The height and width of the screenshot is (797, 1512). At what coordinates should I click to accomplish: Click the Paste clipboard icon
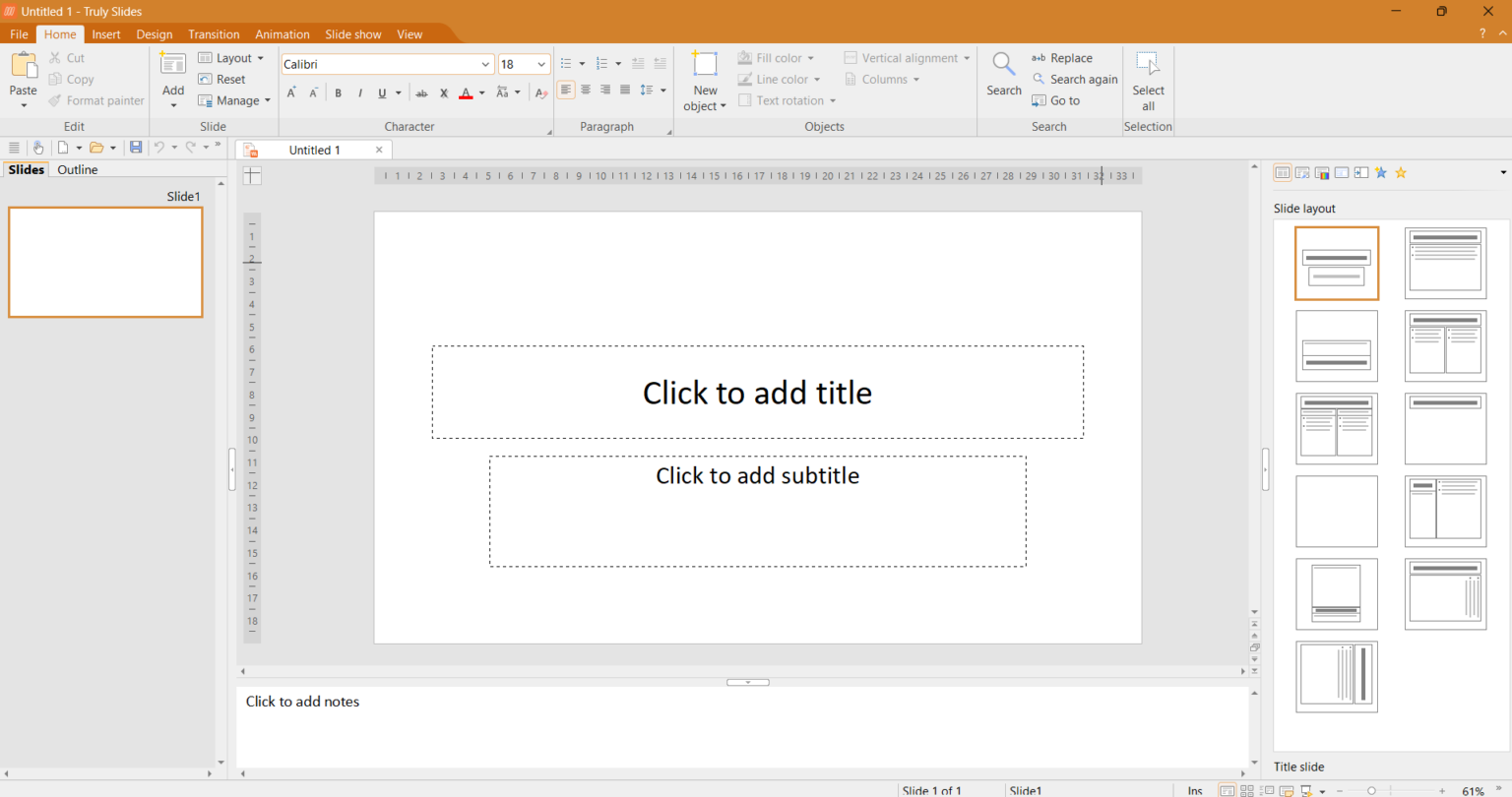point(24,65)
